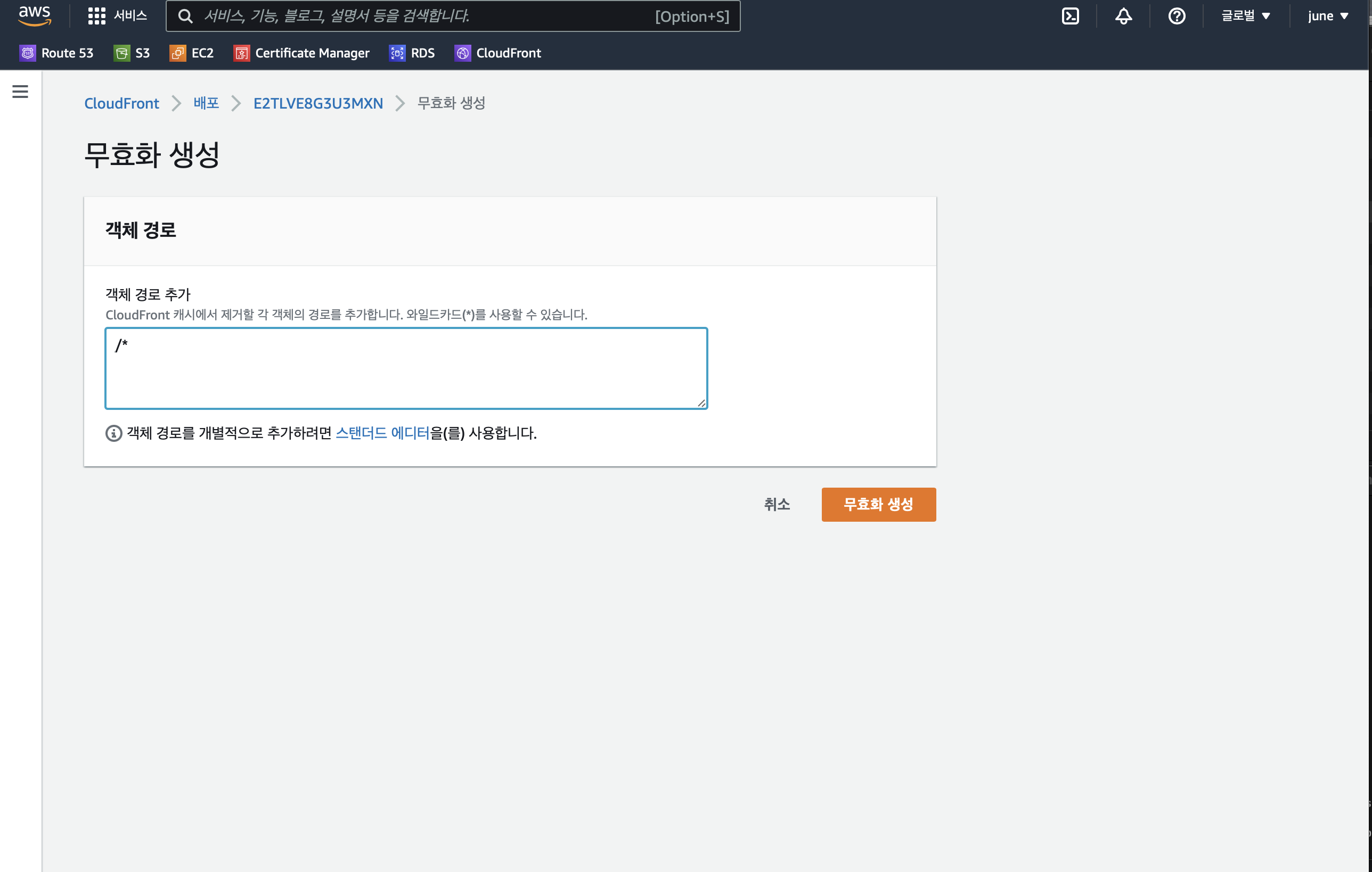This screenshot has width=1372, height=872.
Task: Open the RDS favorites shortcut
Action: pos(412,53)
